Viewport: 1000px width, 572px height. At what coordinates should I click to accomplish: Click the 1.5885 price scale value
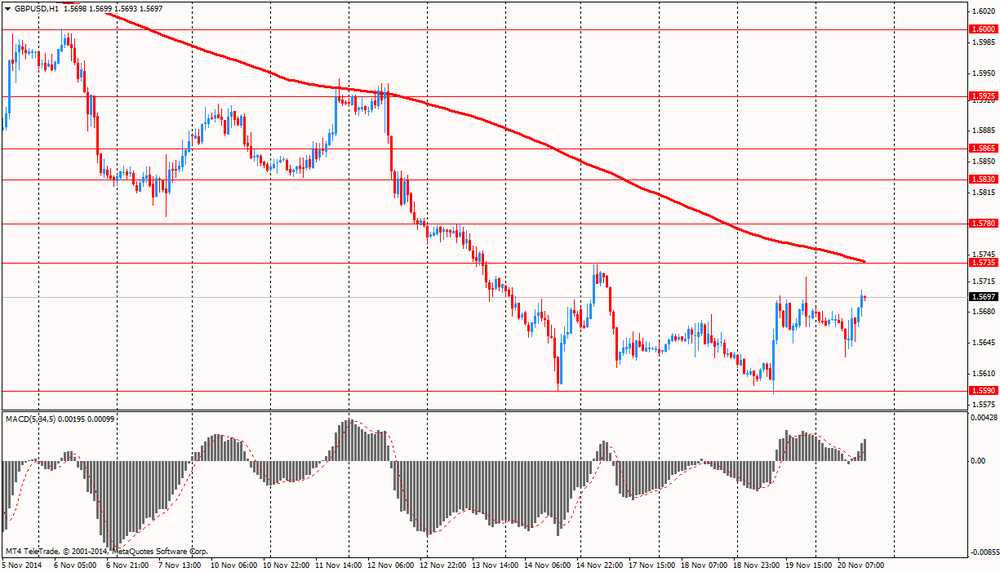[x=983, y=131]
